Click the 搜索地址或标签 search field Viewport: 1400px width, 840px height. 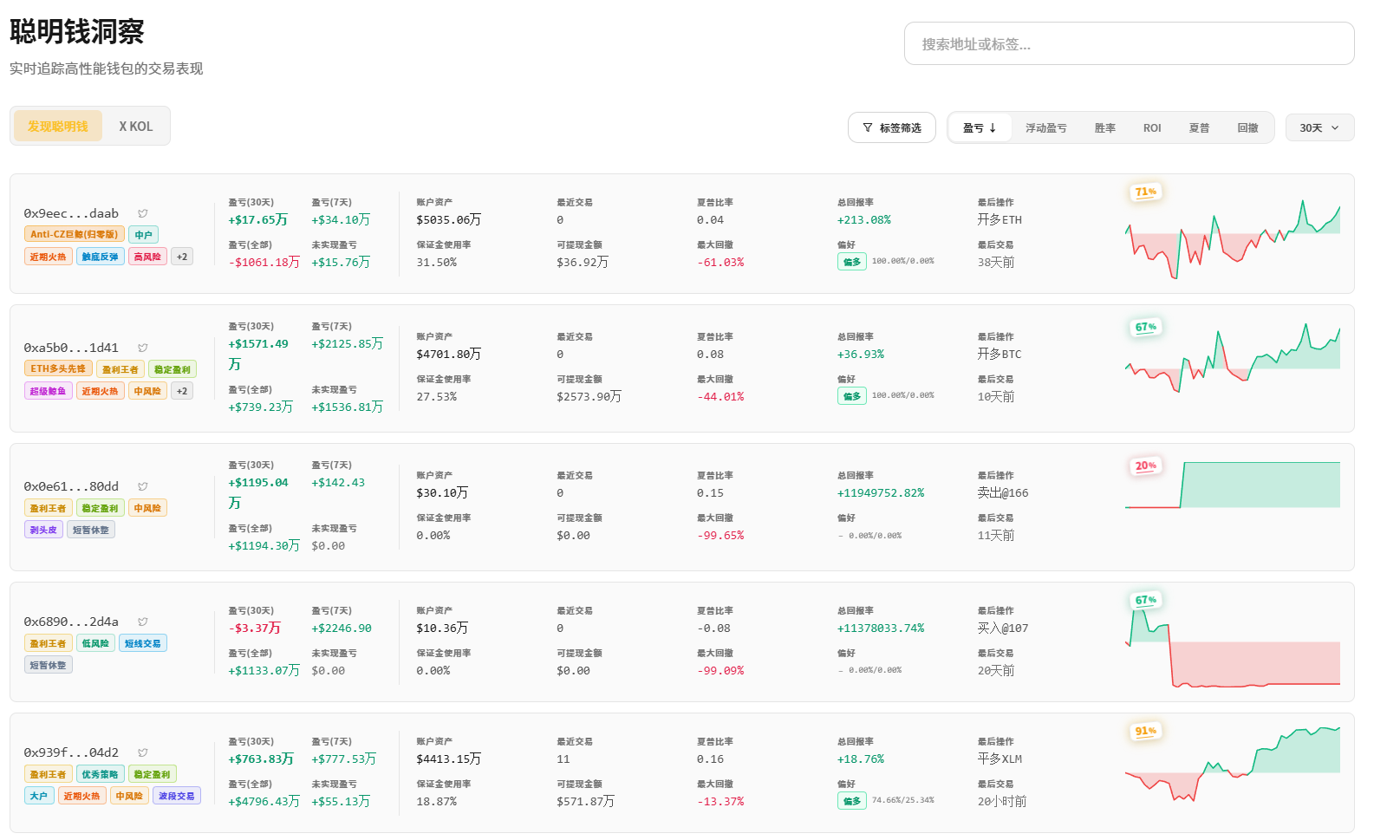tap(1129, 44)
